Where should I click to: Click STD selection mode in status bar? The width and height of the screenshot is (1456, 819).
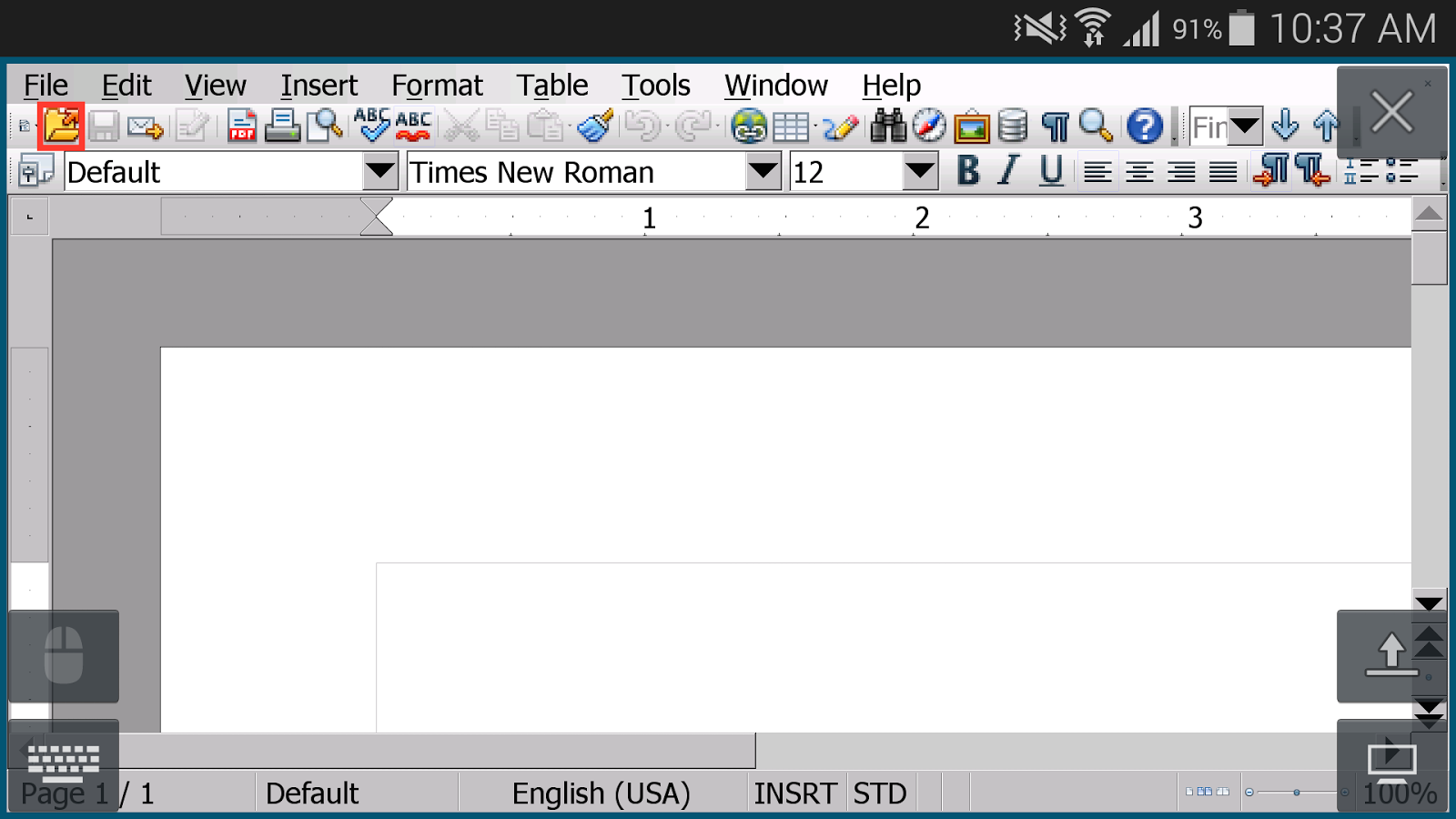(880, 794)
